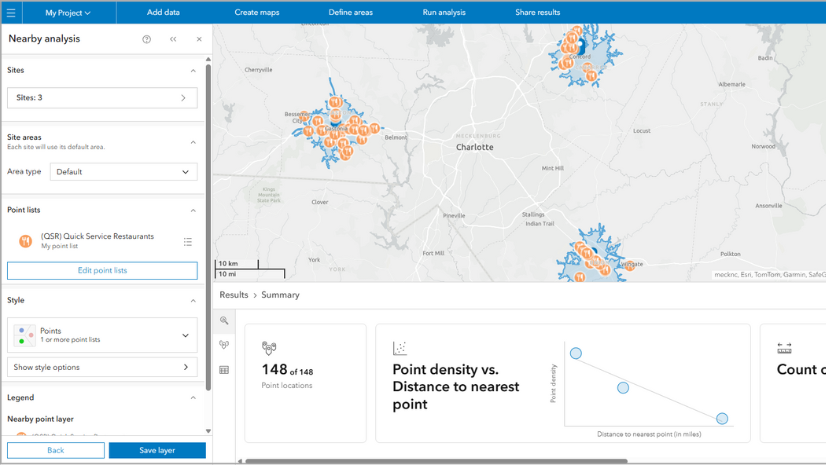
Task: Click the QSR orange restaurant symbol icon
Action: [25, 241]
